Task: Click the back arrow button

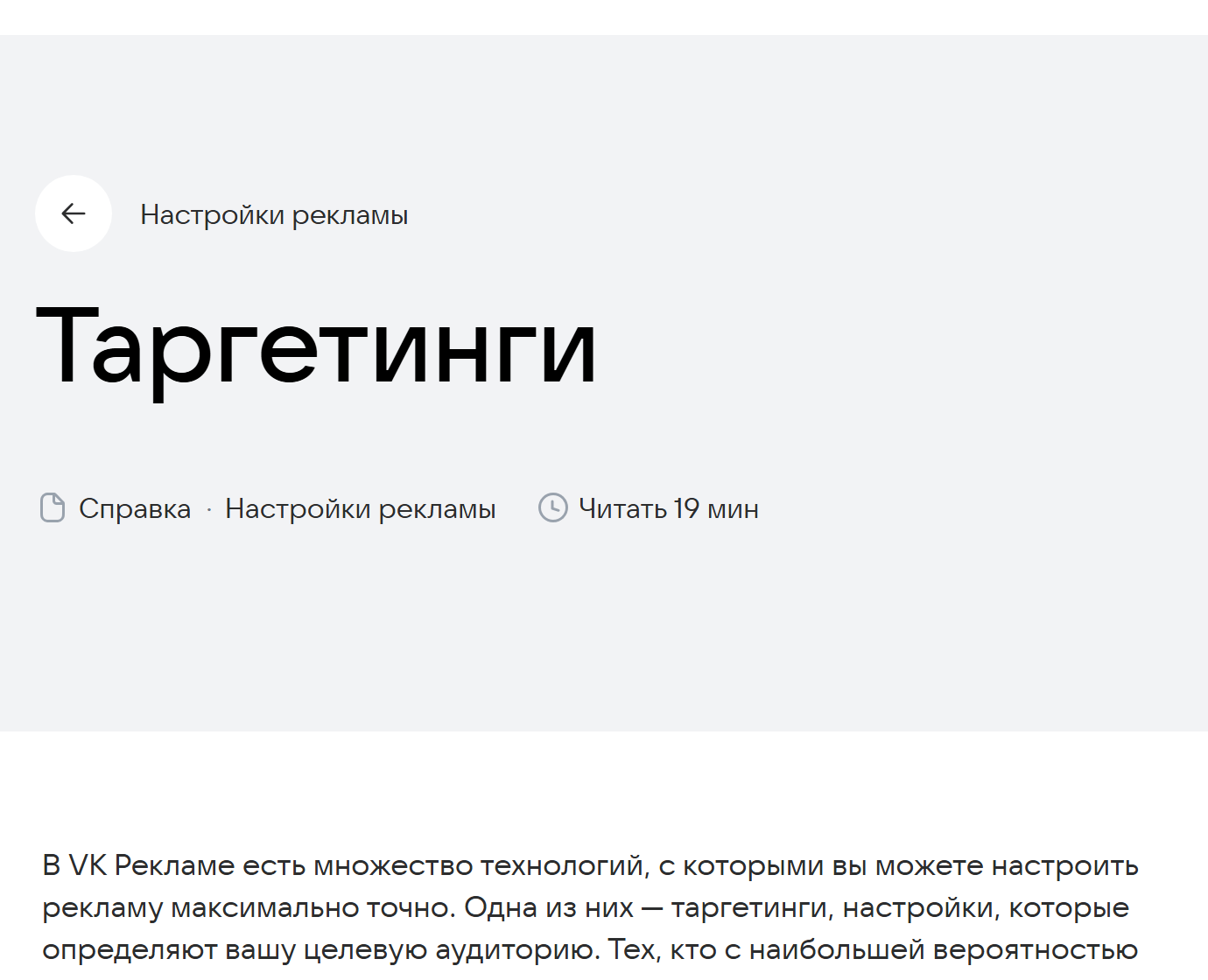Action: (x=74, y=213)
